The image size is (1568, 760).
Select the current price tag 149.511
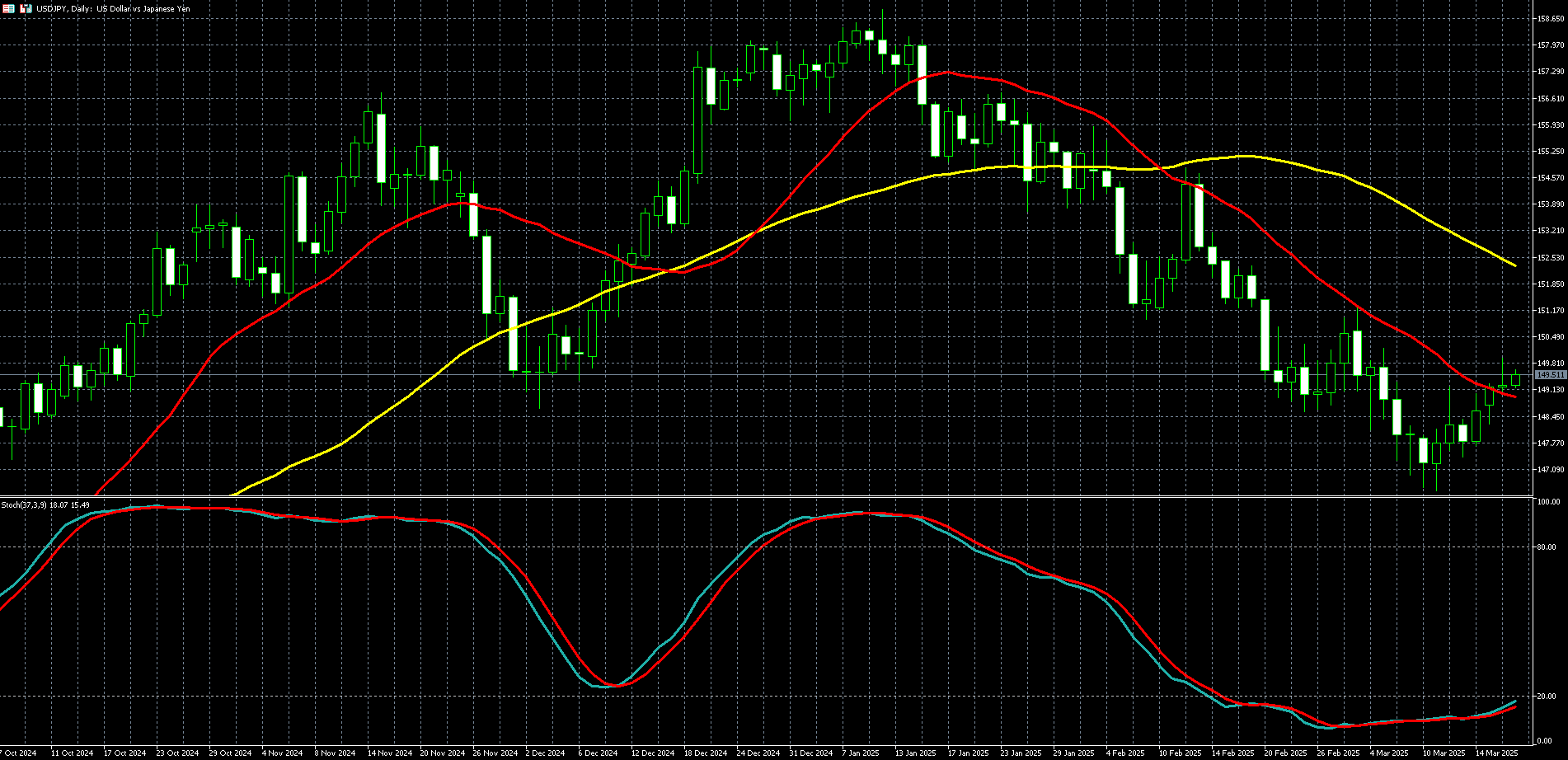pyautogui.click(x=1551, y=375)
